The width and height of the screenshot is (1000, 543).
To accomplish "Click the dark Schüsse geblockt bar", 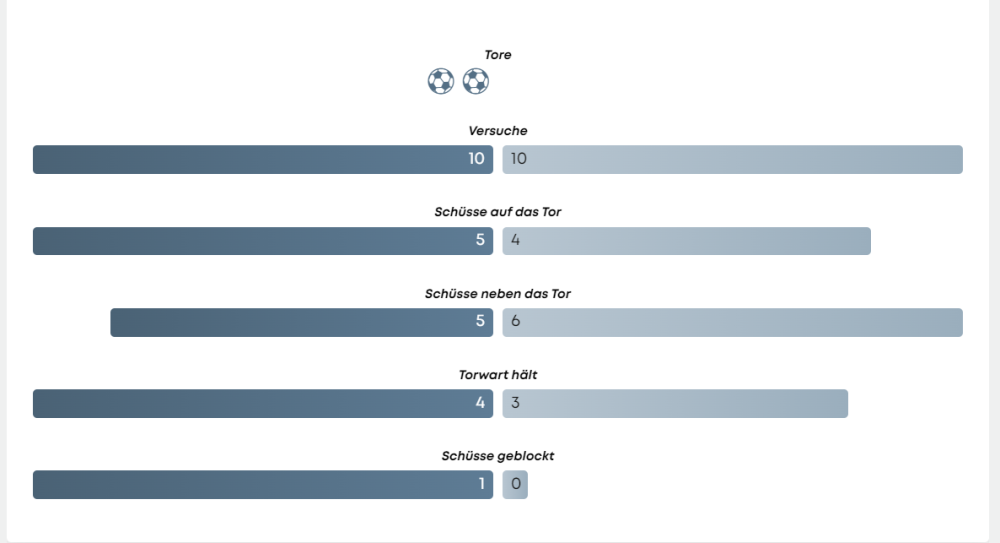I will pyautogui.click(x=263, y=484).
